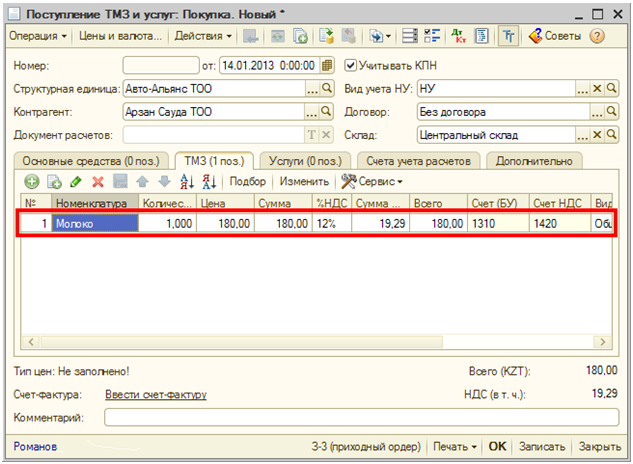Click the green Add row icon
The height and width of the screenshot is (464, 633).
(31, 182)
